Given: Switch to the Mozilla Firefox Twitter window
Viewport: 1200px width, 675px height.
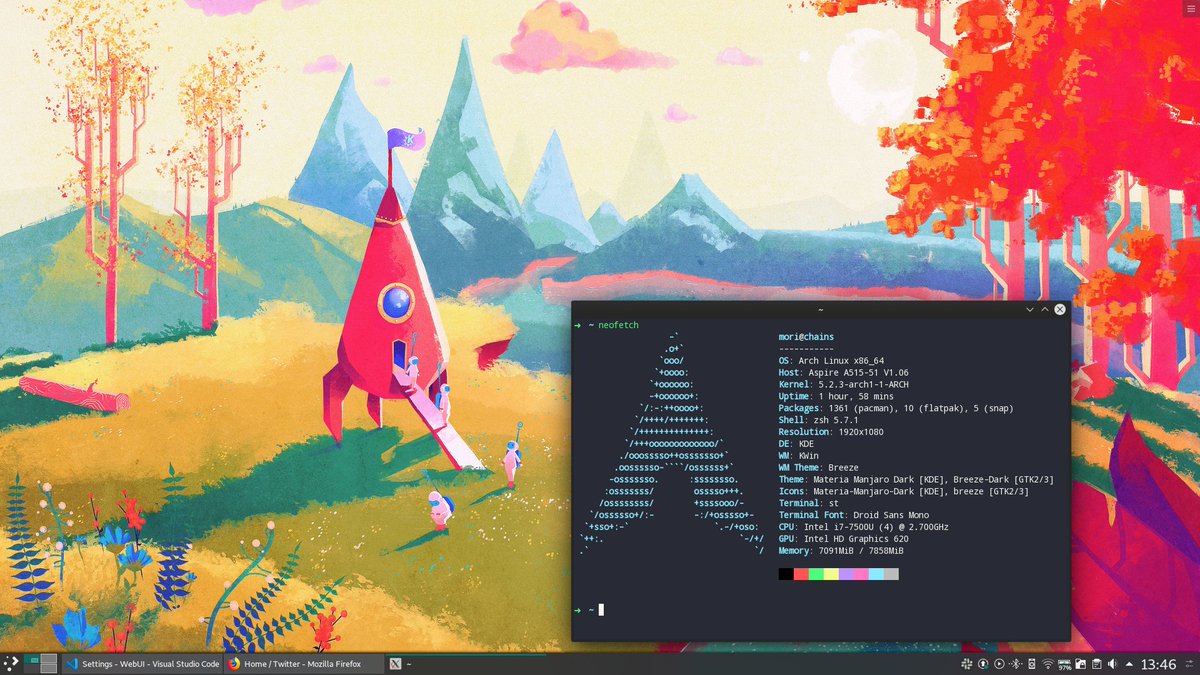Looking at the screenshot, I should tap(303, 664).
